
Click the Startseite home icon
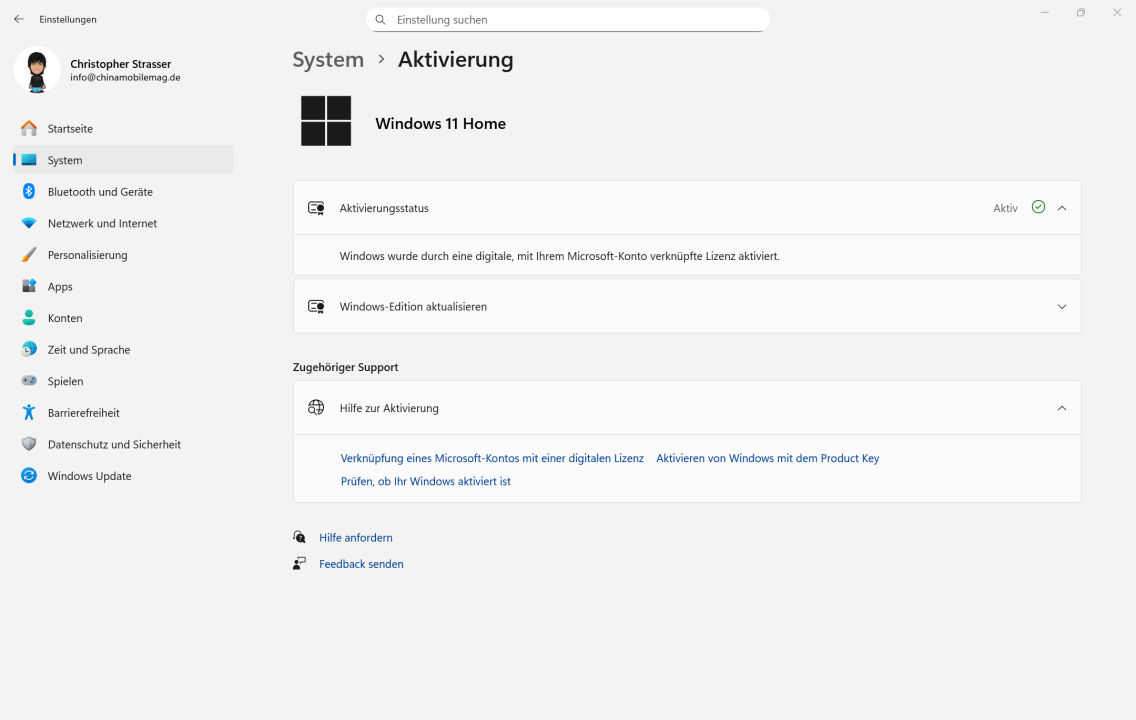pos(29,128)
